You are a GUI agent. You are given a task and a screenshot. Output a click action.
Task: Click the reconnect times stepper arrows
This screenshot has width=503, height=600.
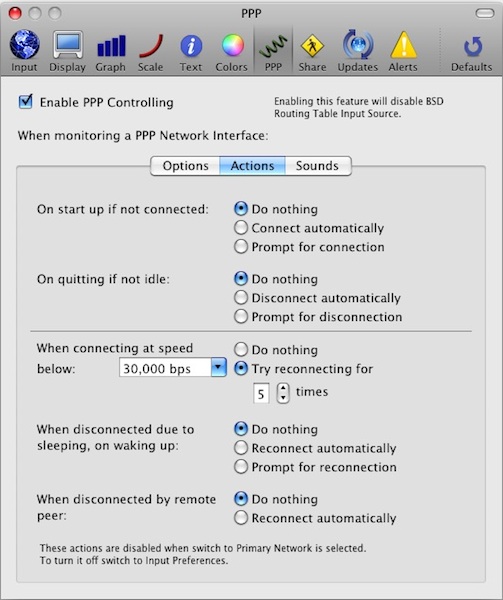[283, 393]
